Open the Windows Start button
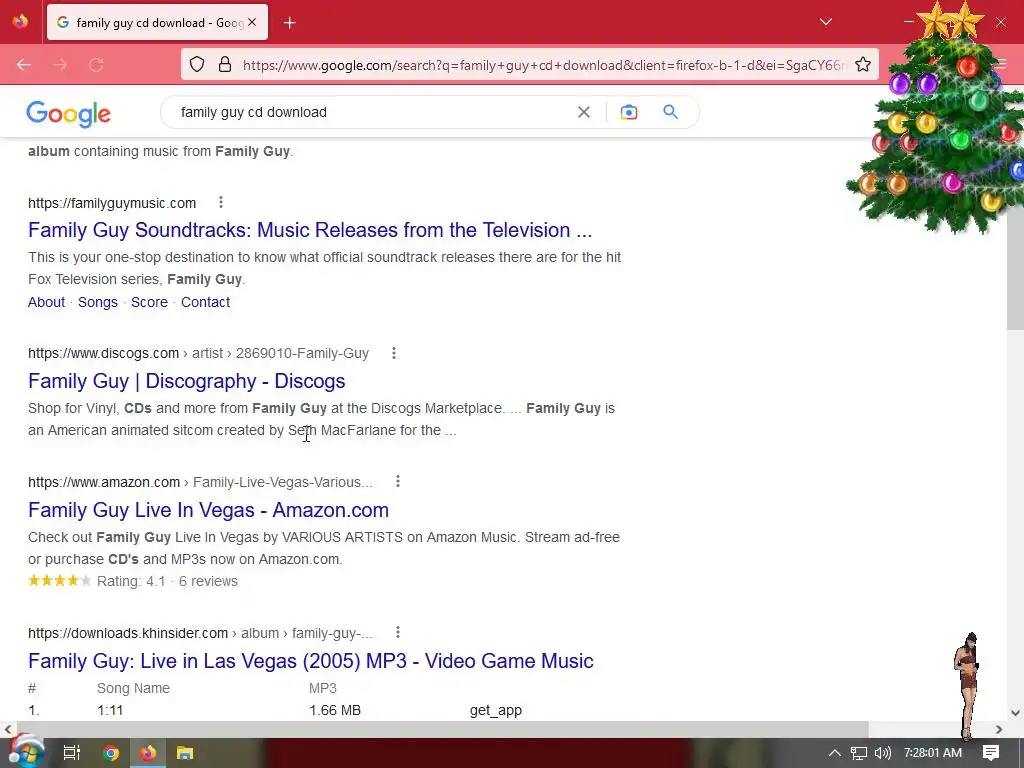1024x768 pixels. tap(25, 752)
